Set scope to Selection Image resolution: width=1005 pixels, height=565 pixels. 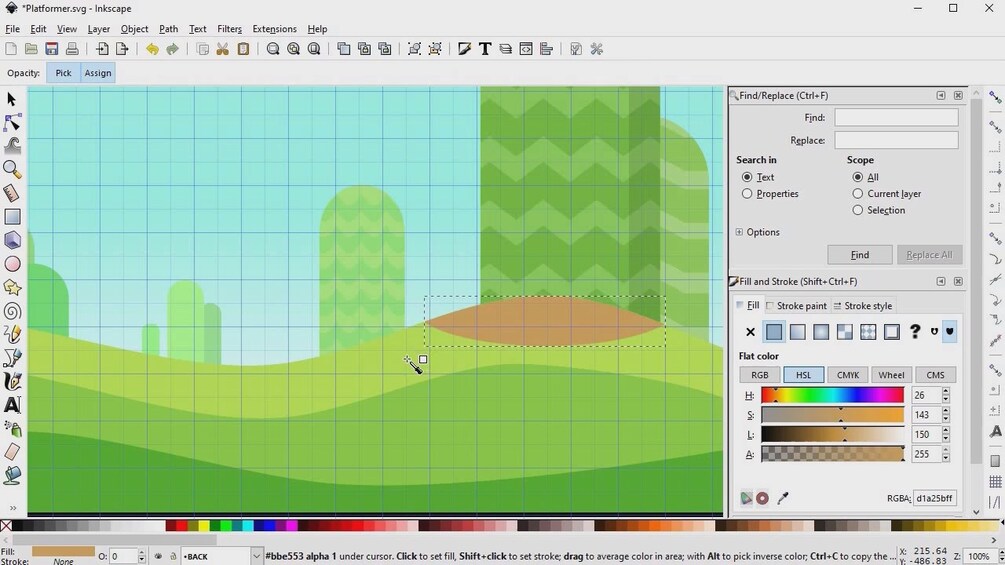pyautogui.click(x=858, y=210)
